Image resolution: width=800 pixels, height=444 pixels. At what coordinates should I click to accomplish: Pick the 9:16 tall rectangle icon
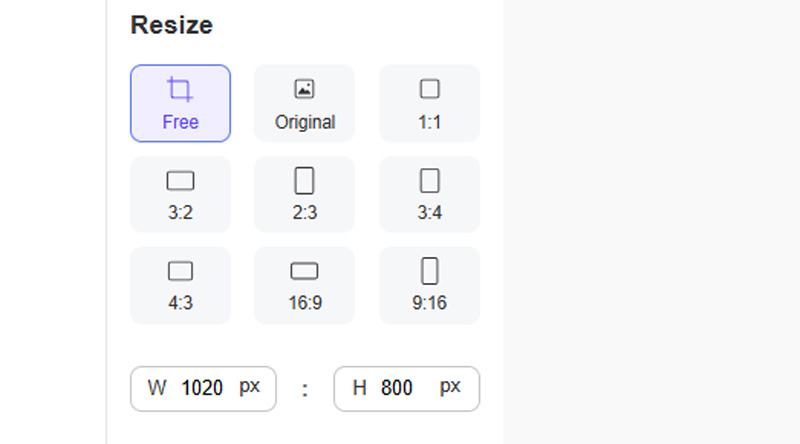(430, 271)
